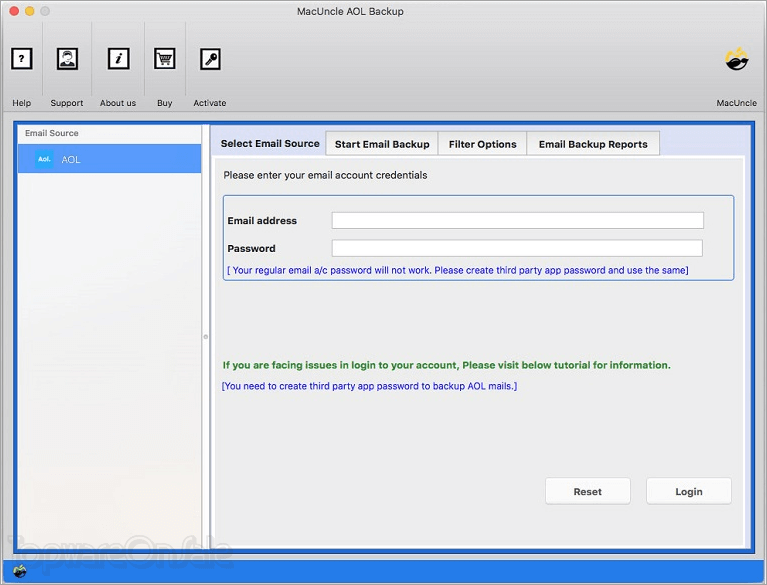Click the 'Help' toolbar label
This screenshot has width=767, height=585.
coord(22,103)
